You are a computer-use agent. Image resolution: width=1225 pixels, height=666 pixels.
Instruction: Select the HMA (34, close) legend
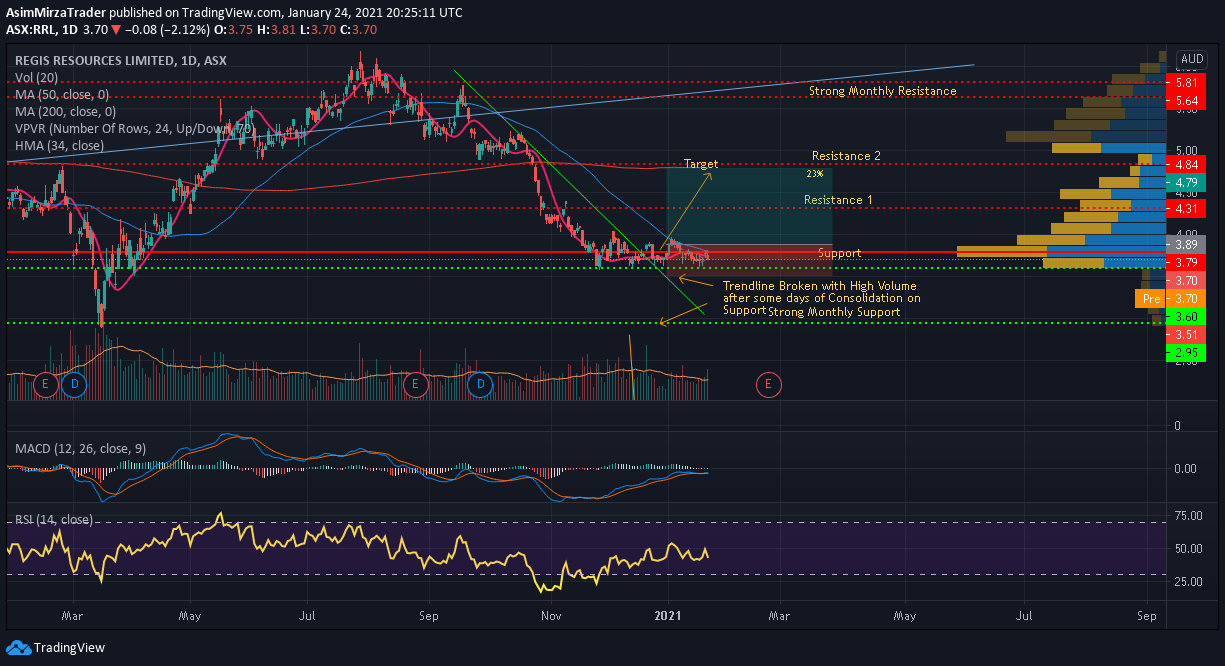(x=60, y=145)
